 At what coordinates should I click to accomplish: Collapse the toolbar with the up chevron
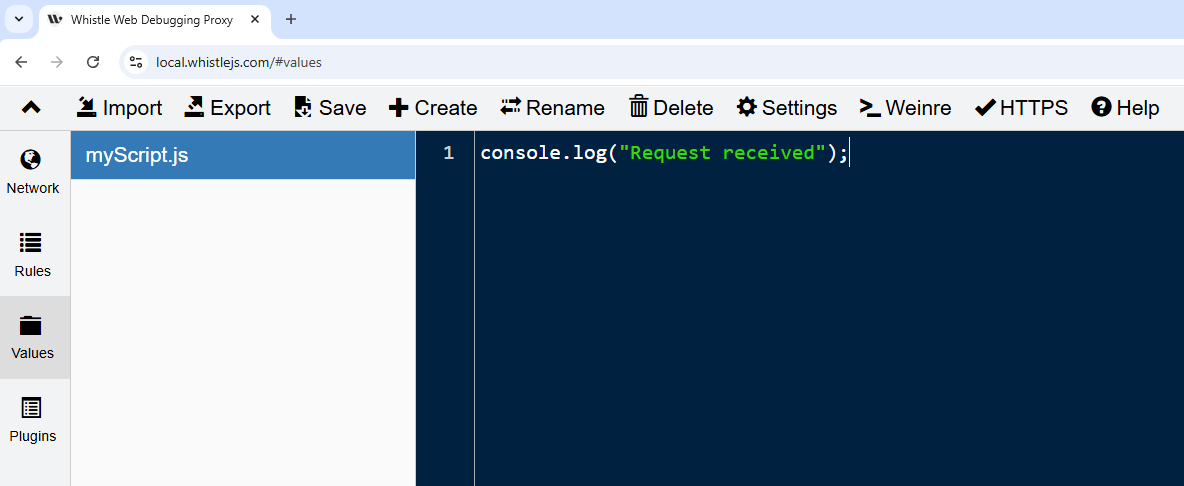point(31,107)
